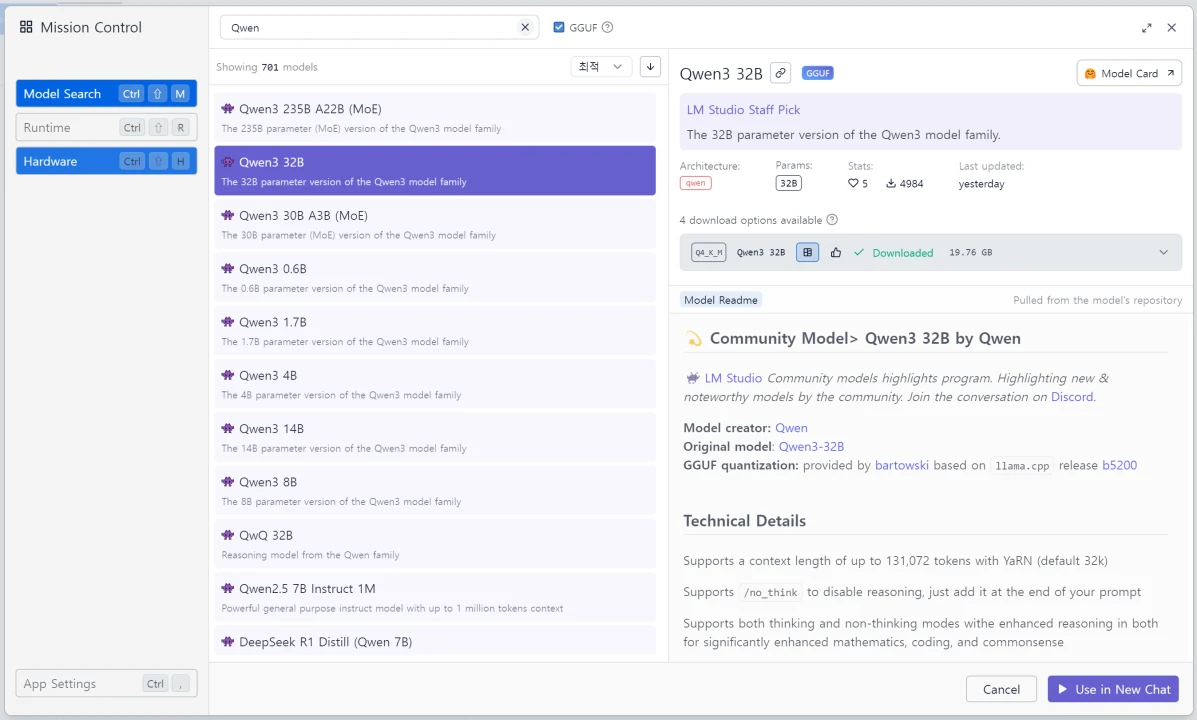Open download options help question mark

click(x=832, y=220)
